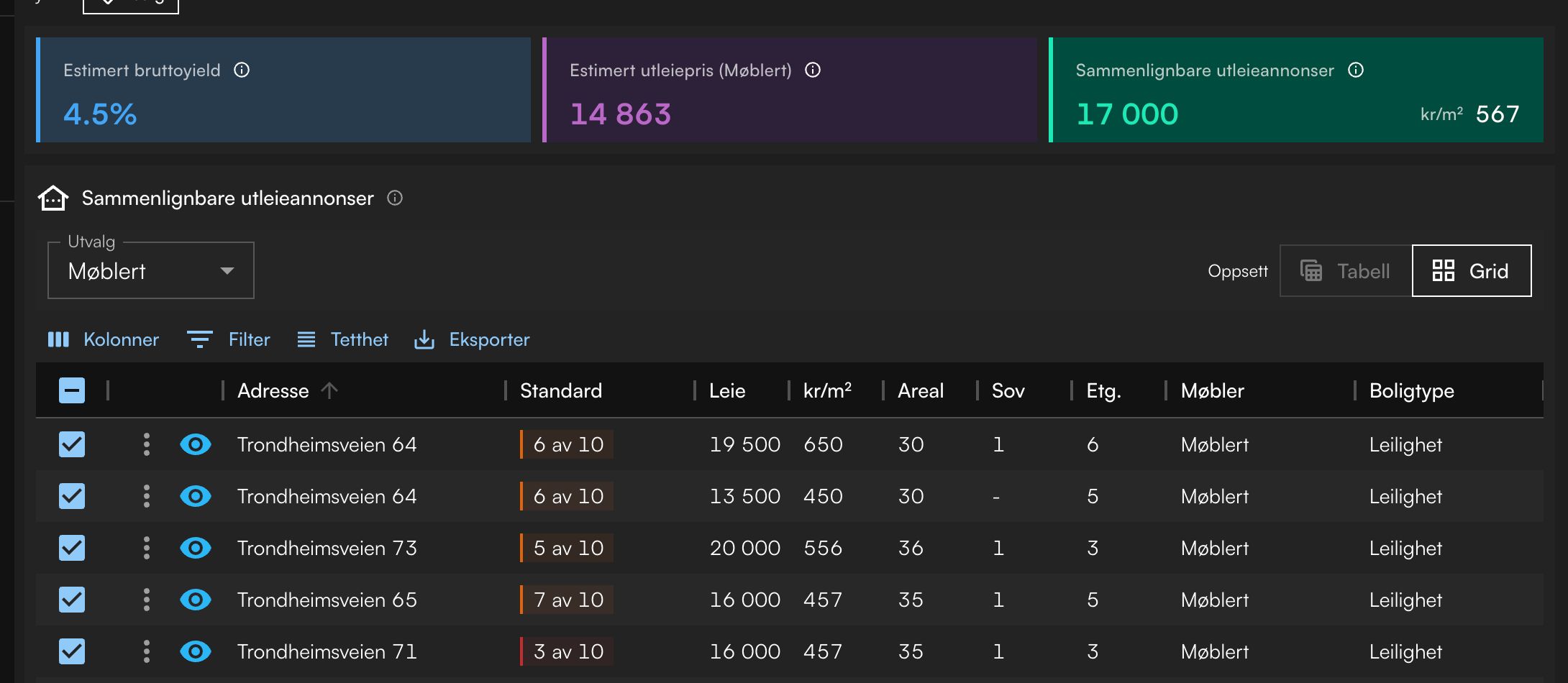This screenshot has height=683, width=1568.
Task: Select the Grid layout option
Action: [1471, 271]
